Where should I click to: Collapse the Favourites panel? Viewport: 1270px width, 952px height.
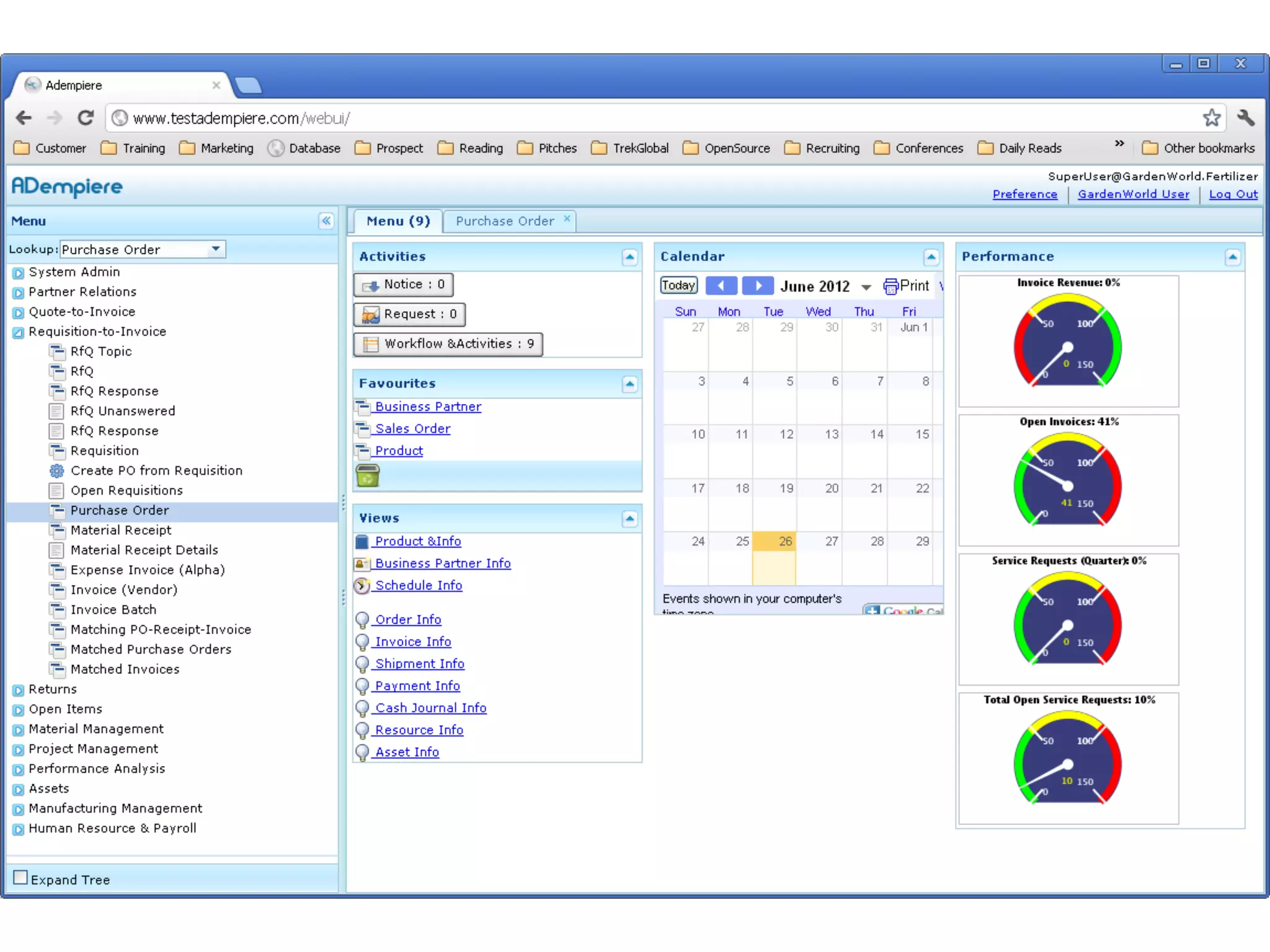pos(629,384)
